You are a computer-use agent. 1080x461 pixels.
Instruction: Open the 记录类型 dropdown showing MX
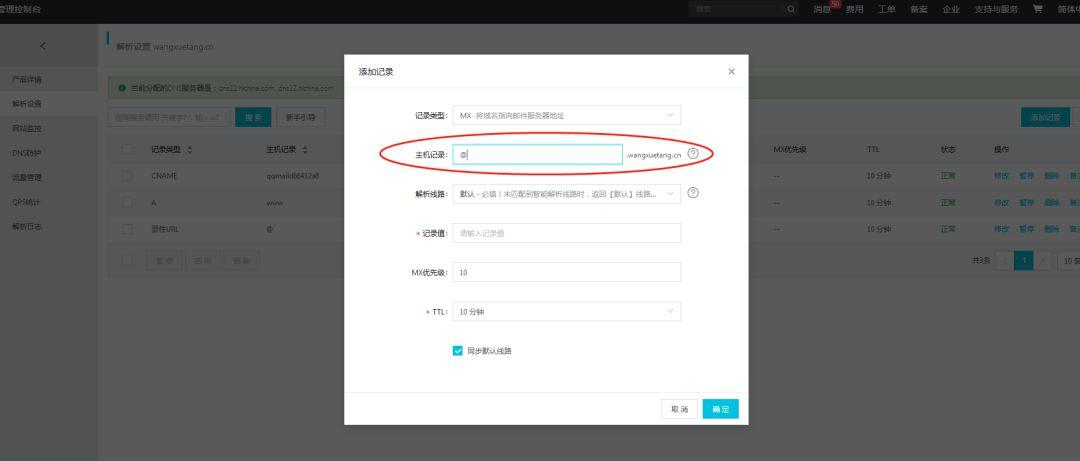566,115
